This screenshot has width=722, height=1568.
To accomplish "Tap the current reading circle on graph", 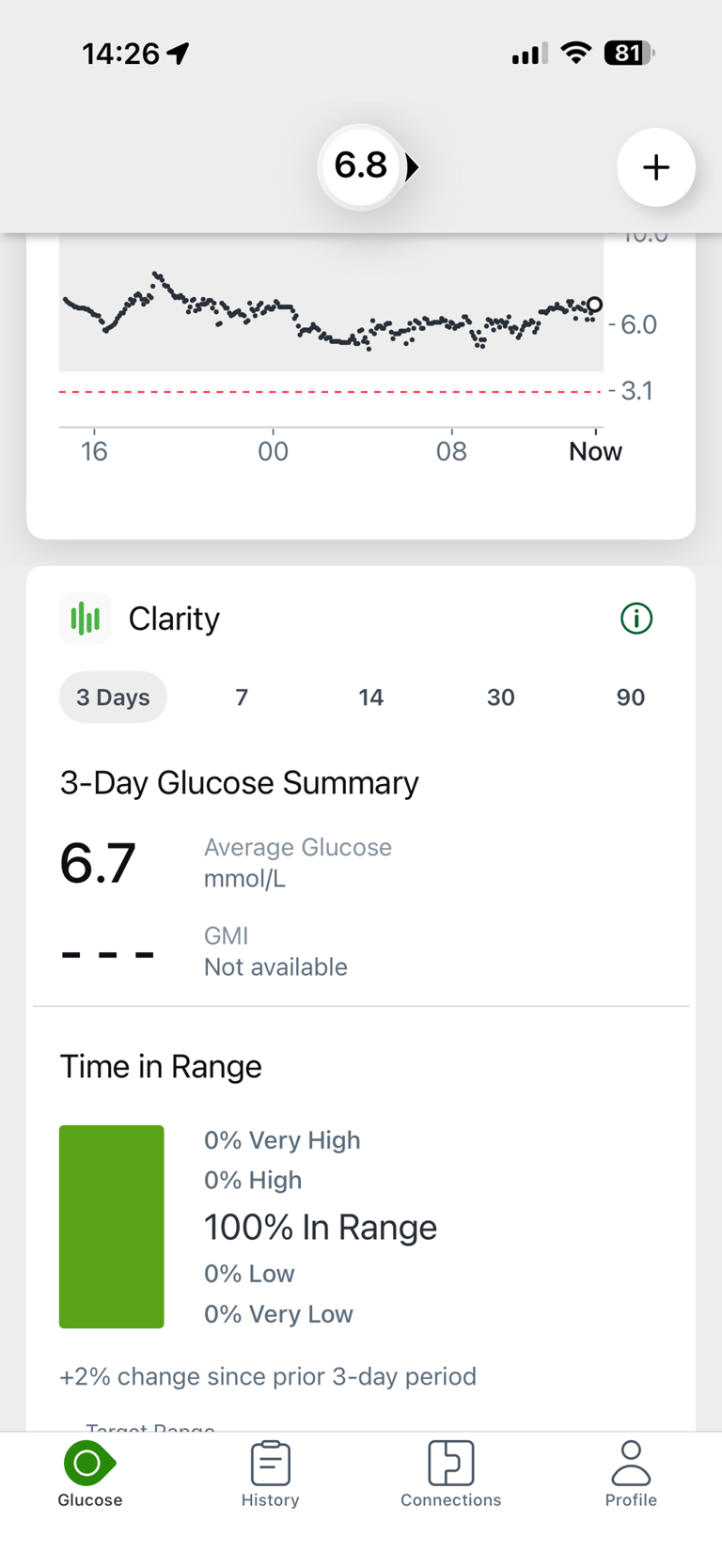I will pyautogui.click(x=594, y=305).
